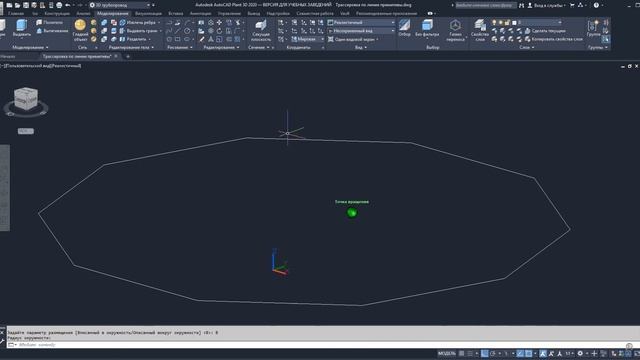Viewport: 640px width, 360px height.
Task: Click the ViewCube in the viewport
Action: (x=26, y=98)
